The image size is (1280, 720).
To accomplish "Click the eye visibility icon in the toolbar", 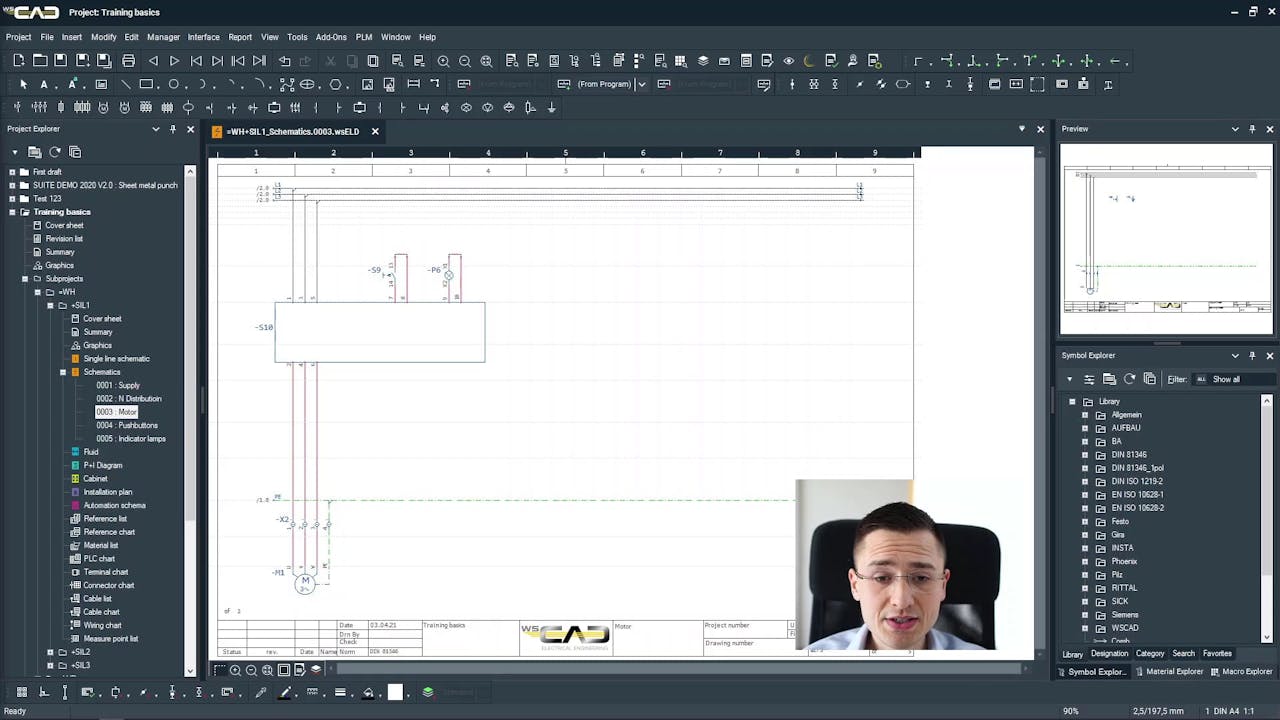I will click(789, 60).
